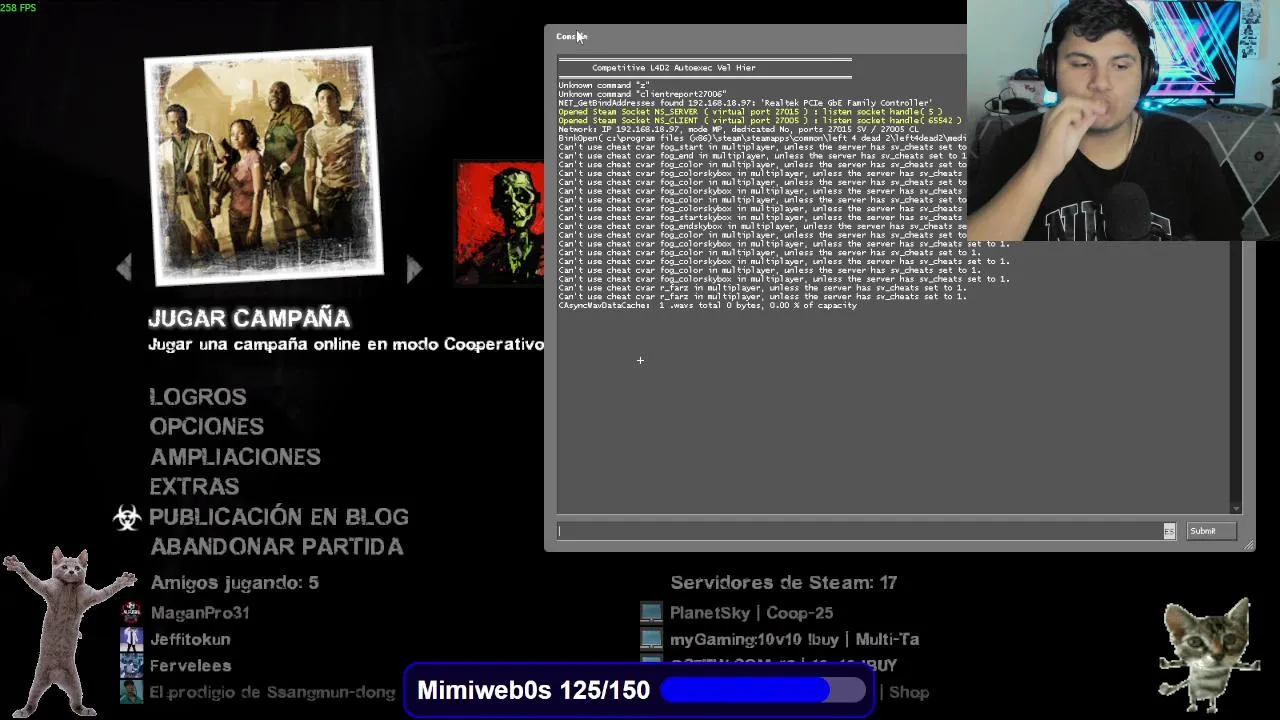Click Jeffitokun avatar icon
1280x720 pixels.
(131, 638)
